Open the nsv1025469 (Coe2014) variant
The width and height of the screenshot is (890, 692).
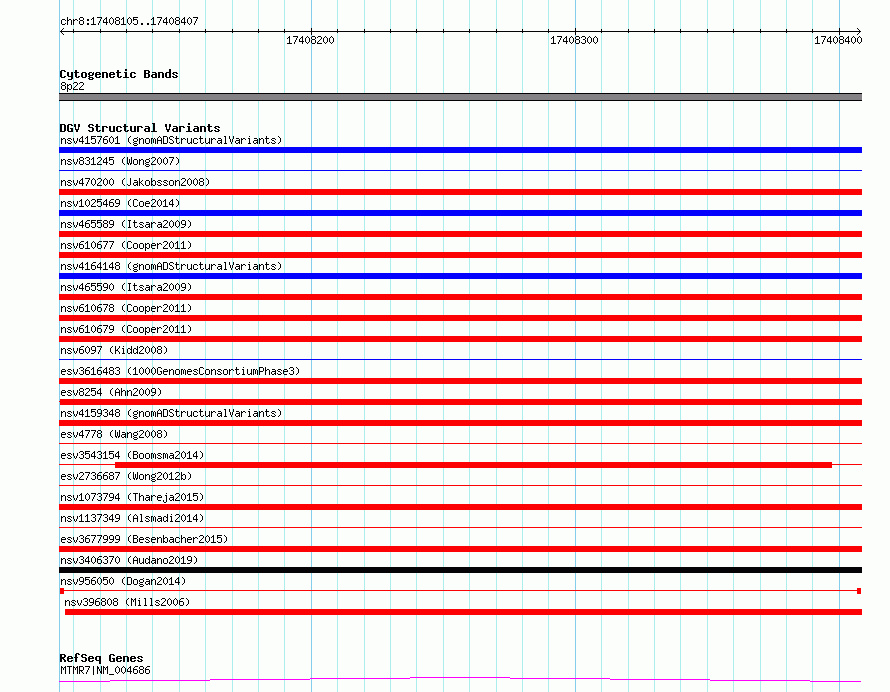(120, 203)
